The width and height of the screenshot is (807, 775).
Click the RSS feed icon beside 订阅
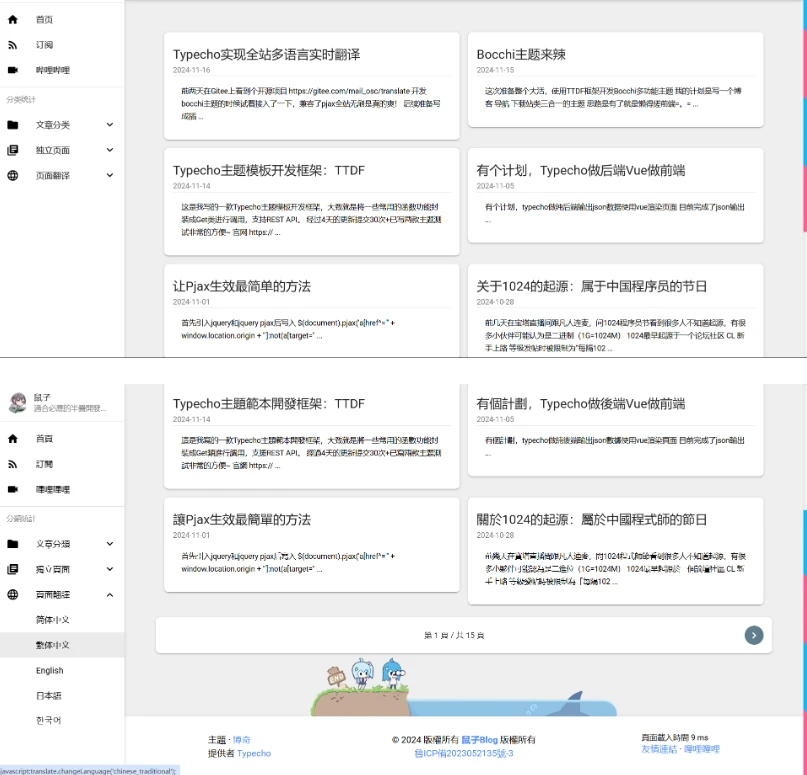[14, 44]
